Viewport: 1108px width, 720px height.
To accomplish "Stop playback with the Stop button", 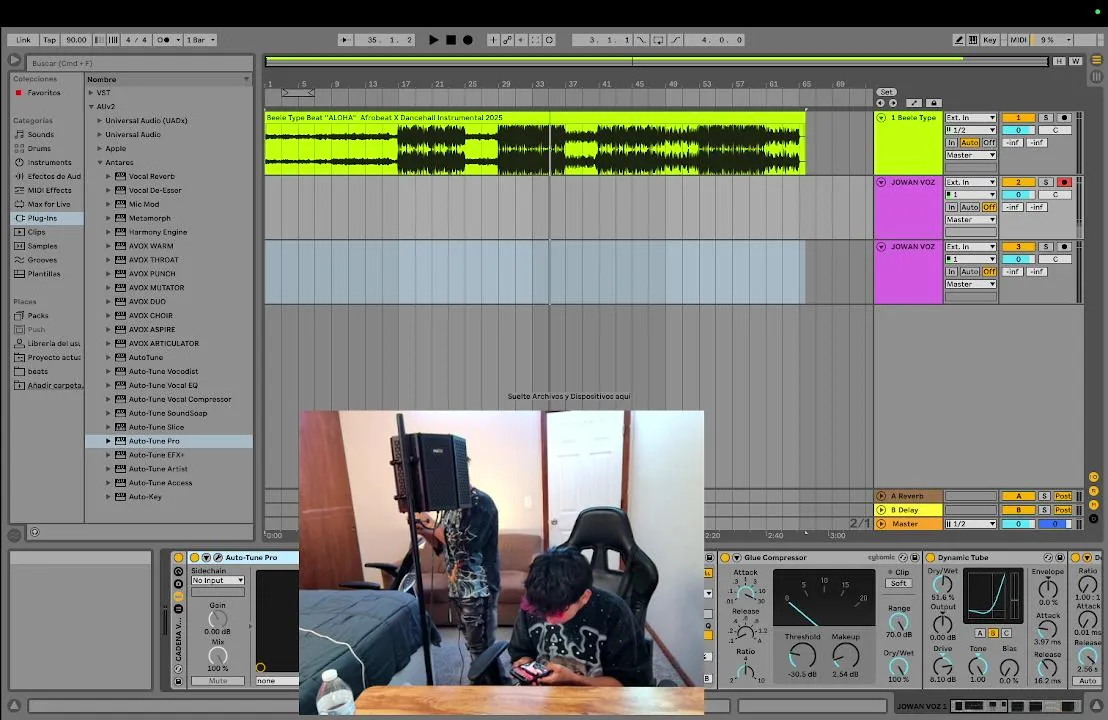I will (451, 40).
